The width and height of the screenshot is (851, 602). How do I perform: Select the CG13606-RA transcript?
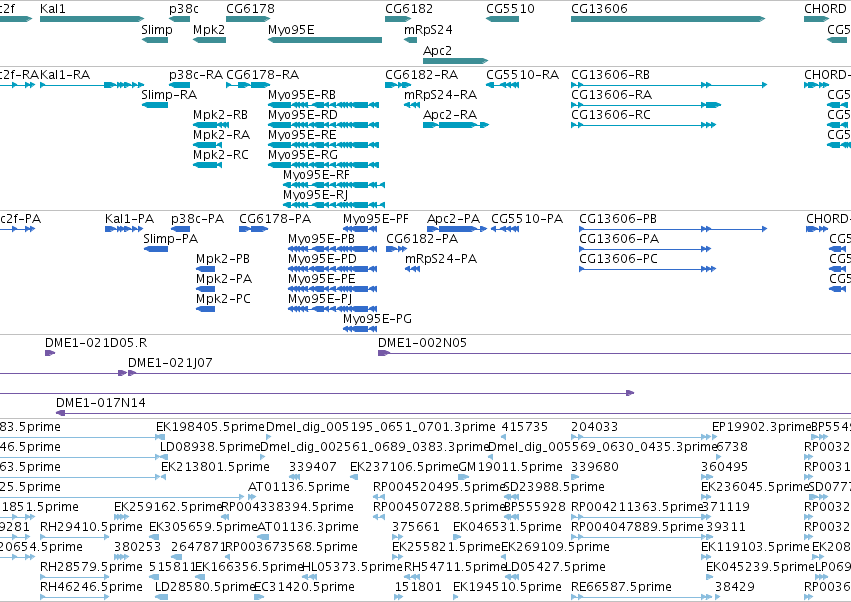coord(646,105)
